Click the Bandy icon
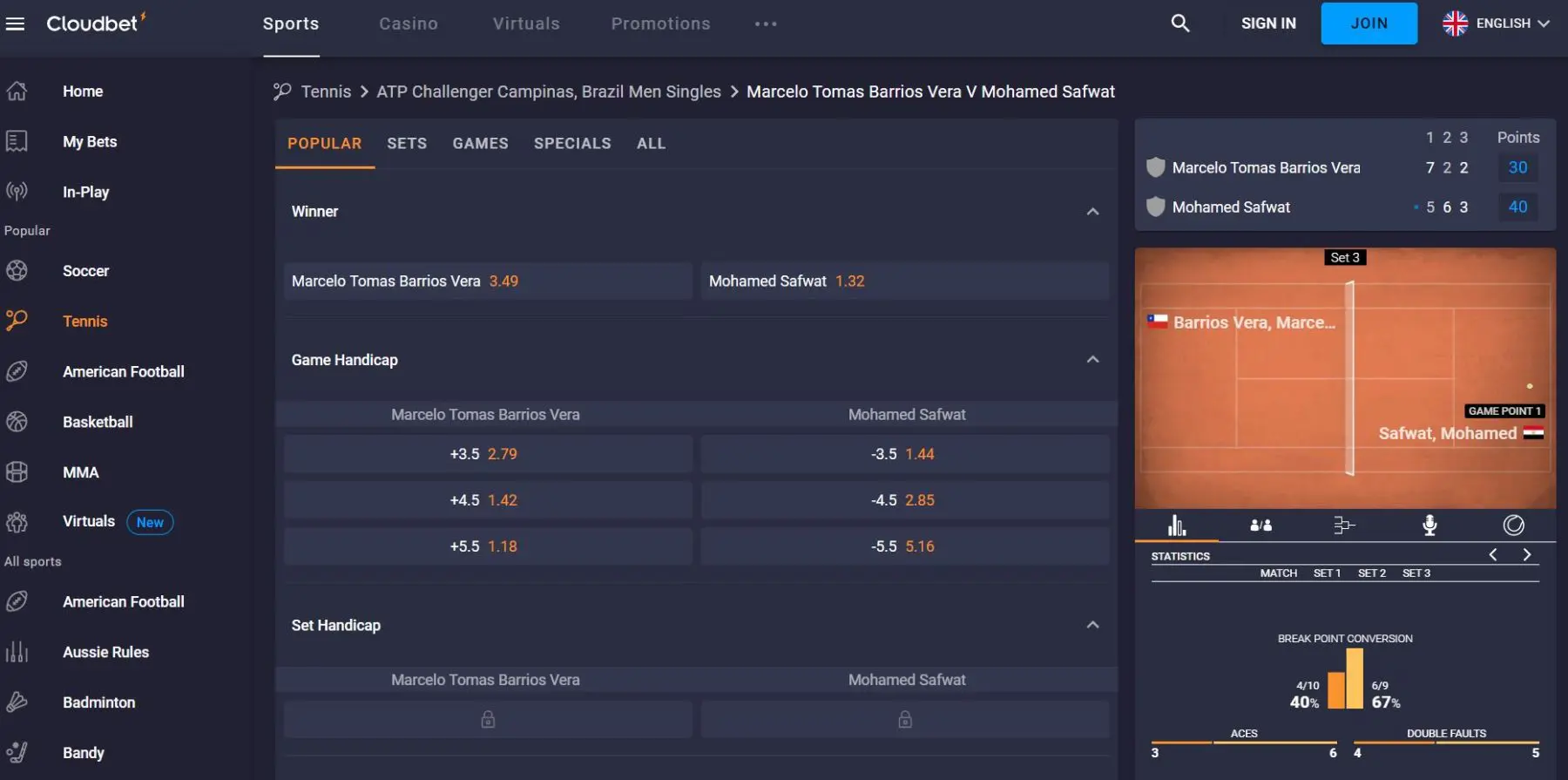Image resolution: width=1568 pixels, height=780 pixels. pyautogui.click(x=17, y=752)
